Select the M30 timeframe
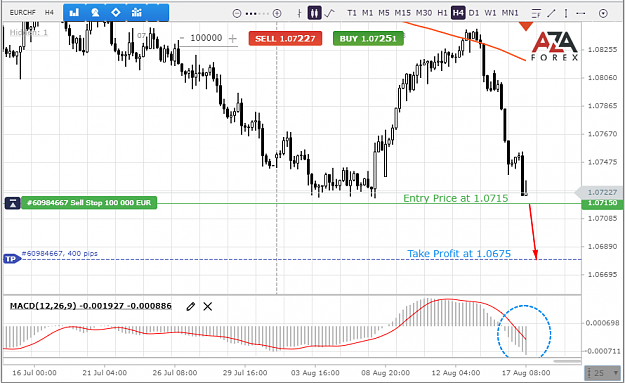The height and width of the screenshot is (383, 625). (424, 13)
